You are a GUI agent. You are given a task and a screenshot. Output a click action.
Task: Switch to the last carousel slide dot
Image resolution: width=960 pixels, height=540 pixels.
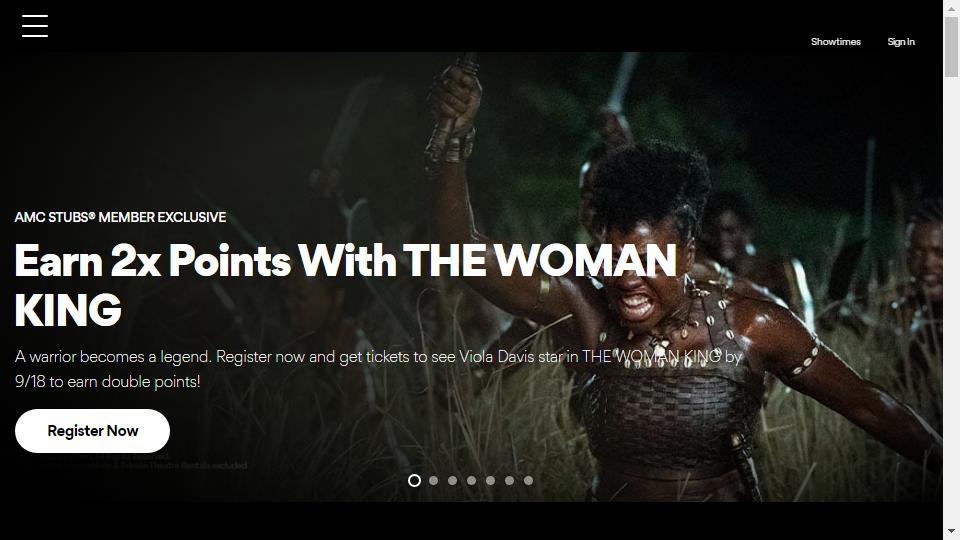pos(528,481)
